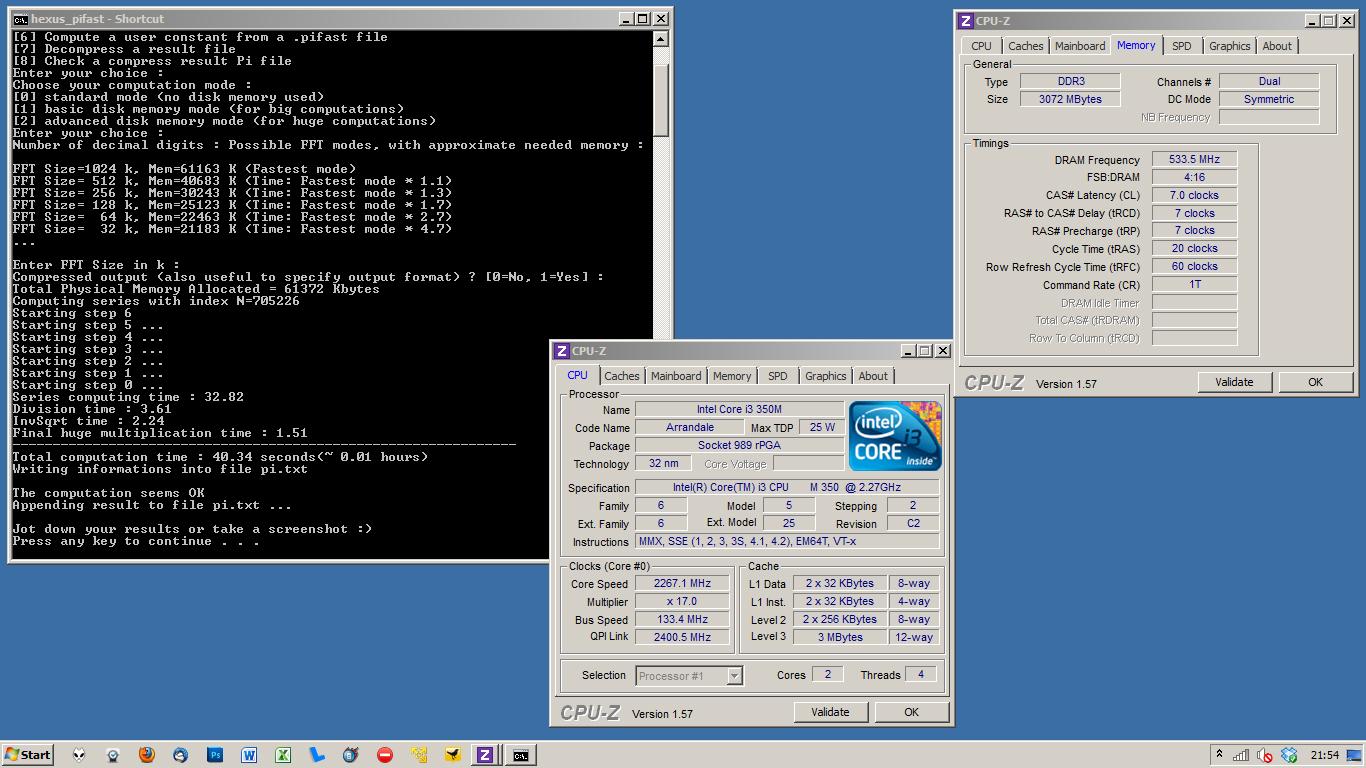Click the Start button
The image size is (1366, 768).
pyautogui.click(x=28, y=755)
